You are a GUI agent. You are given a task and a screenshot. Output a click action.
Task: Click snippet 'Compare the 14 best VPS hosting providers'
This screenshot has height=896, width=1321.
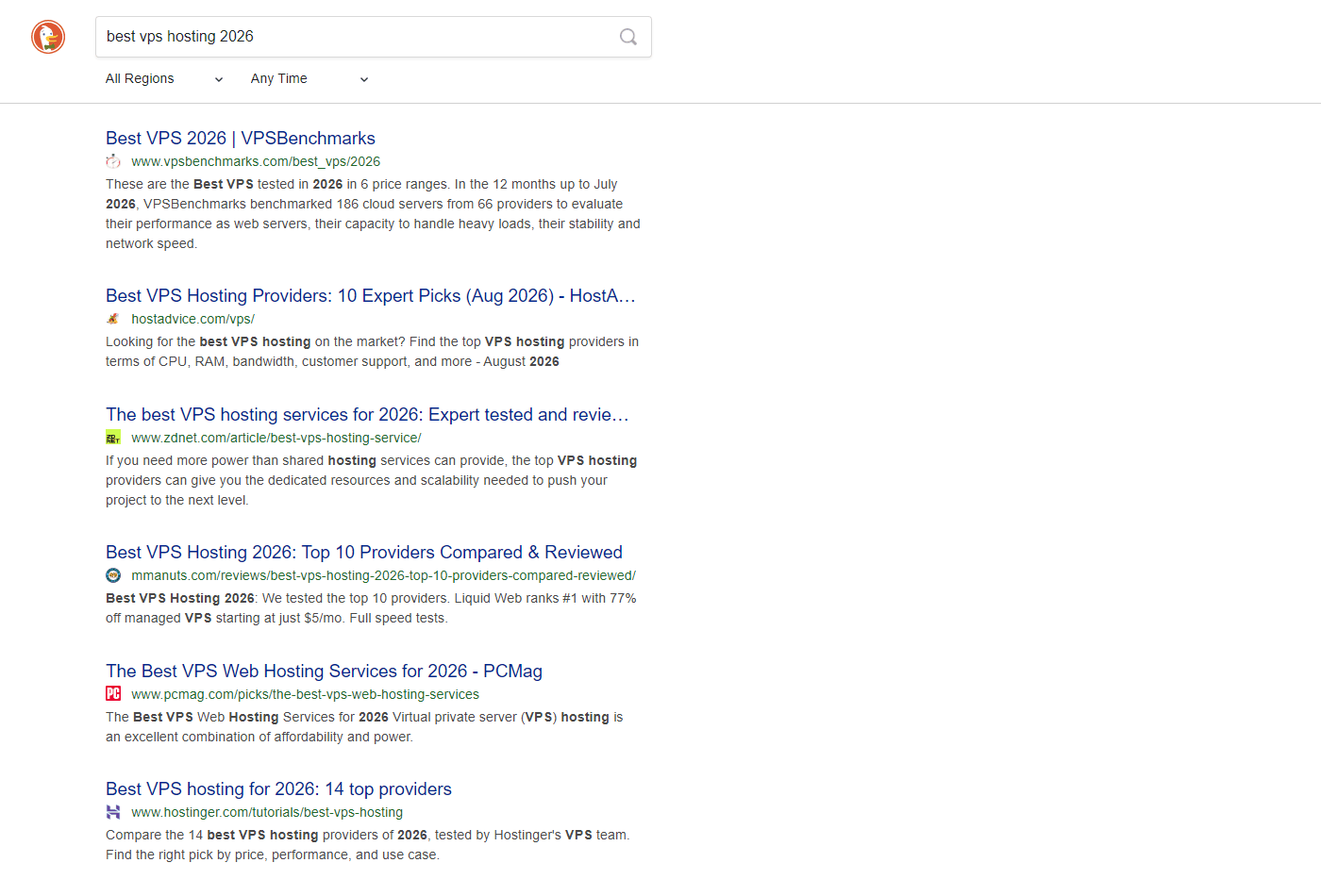367,845
